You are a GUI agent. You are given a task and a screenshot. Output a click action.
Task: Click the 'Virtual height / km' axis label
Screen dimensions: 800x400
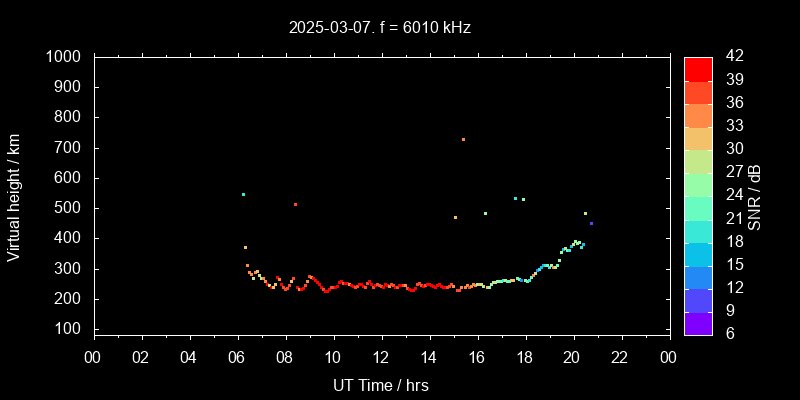[x=14, y=196]
